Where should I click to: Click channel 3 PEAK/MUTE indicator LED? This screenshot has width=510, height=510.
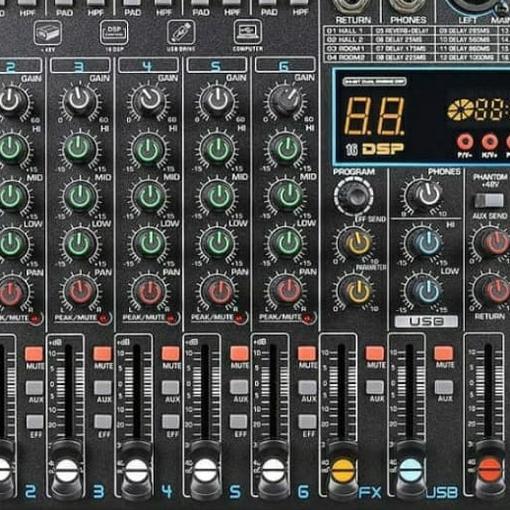click(104, 318)
